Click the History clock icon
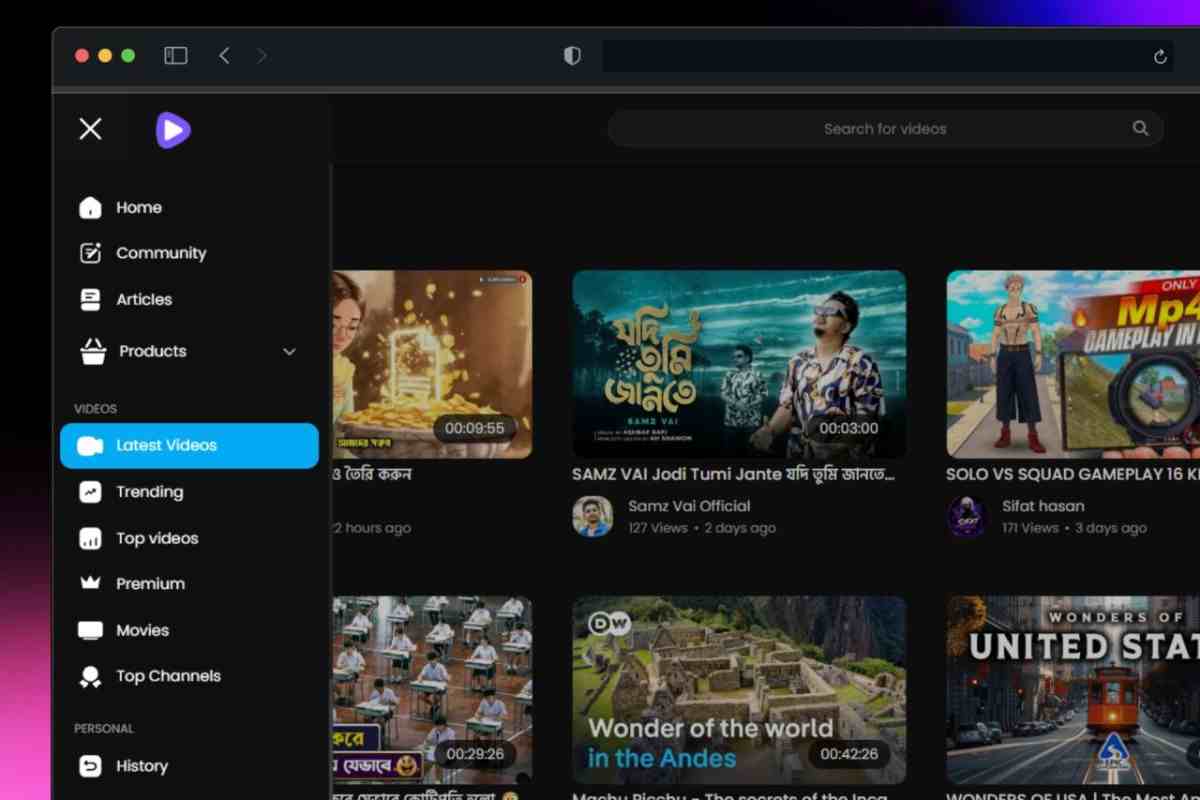Screen dimensions: 1200x800 pos(90,766)
